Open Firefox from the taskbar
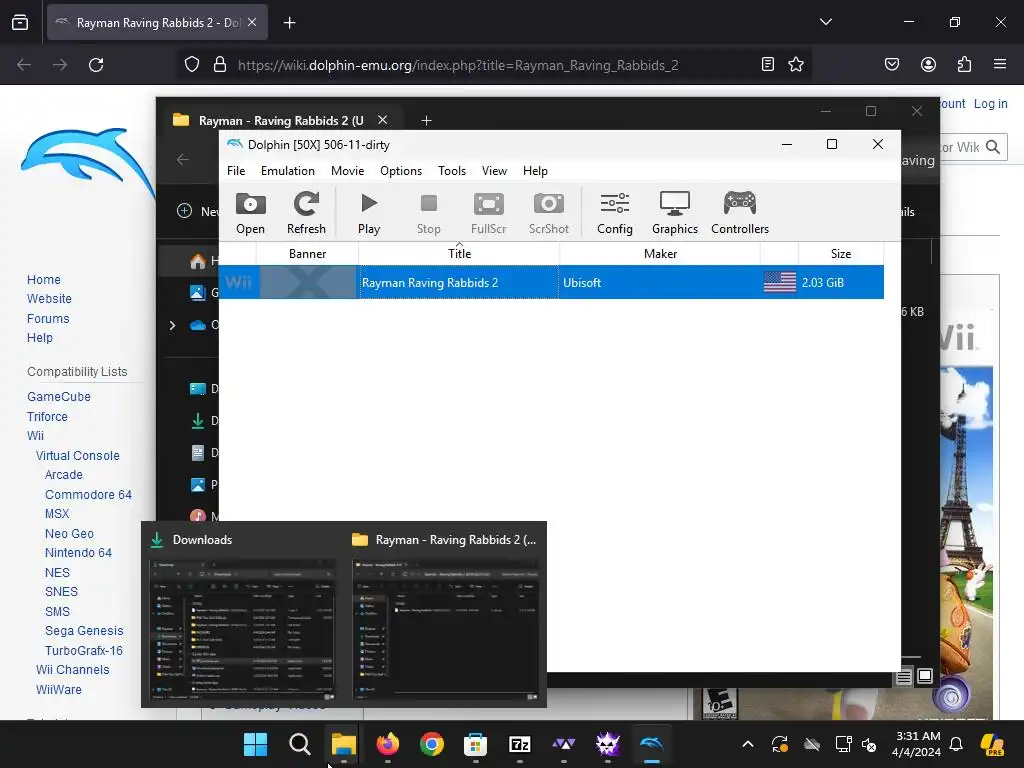The height and width of the screenshot is (768, 1024). [388, 744]
